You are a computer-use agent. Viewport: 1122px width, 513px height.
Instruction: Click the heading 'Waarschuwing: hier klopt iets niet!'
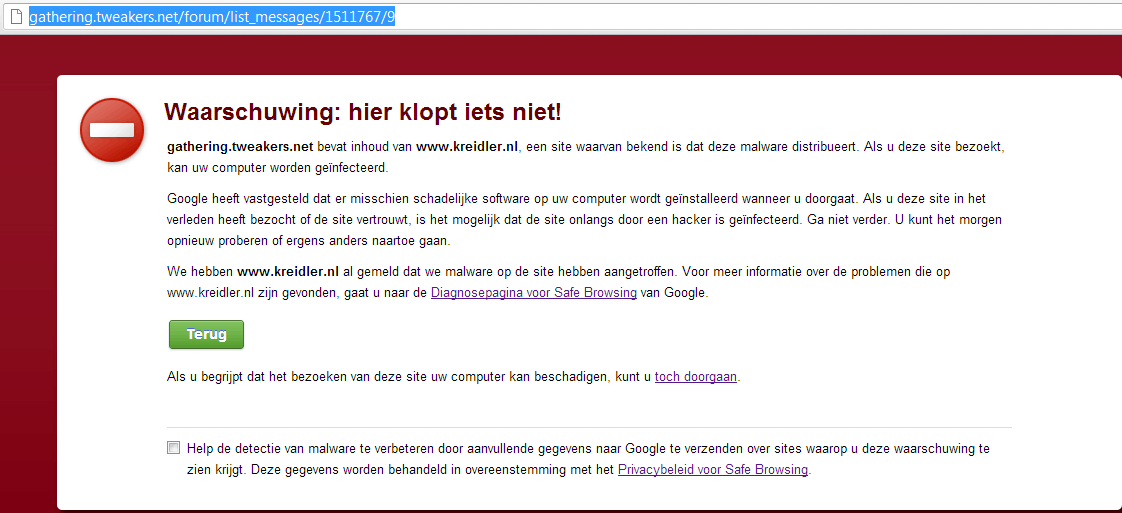coord(363,112)
